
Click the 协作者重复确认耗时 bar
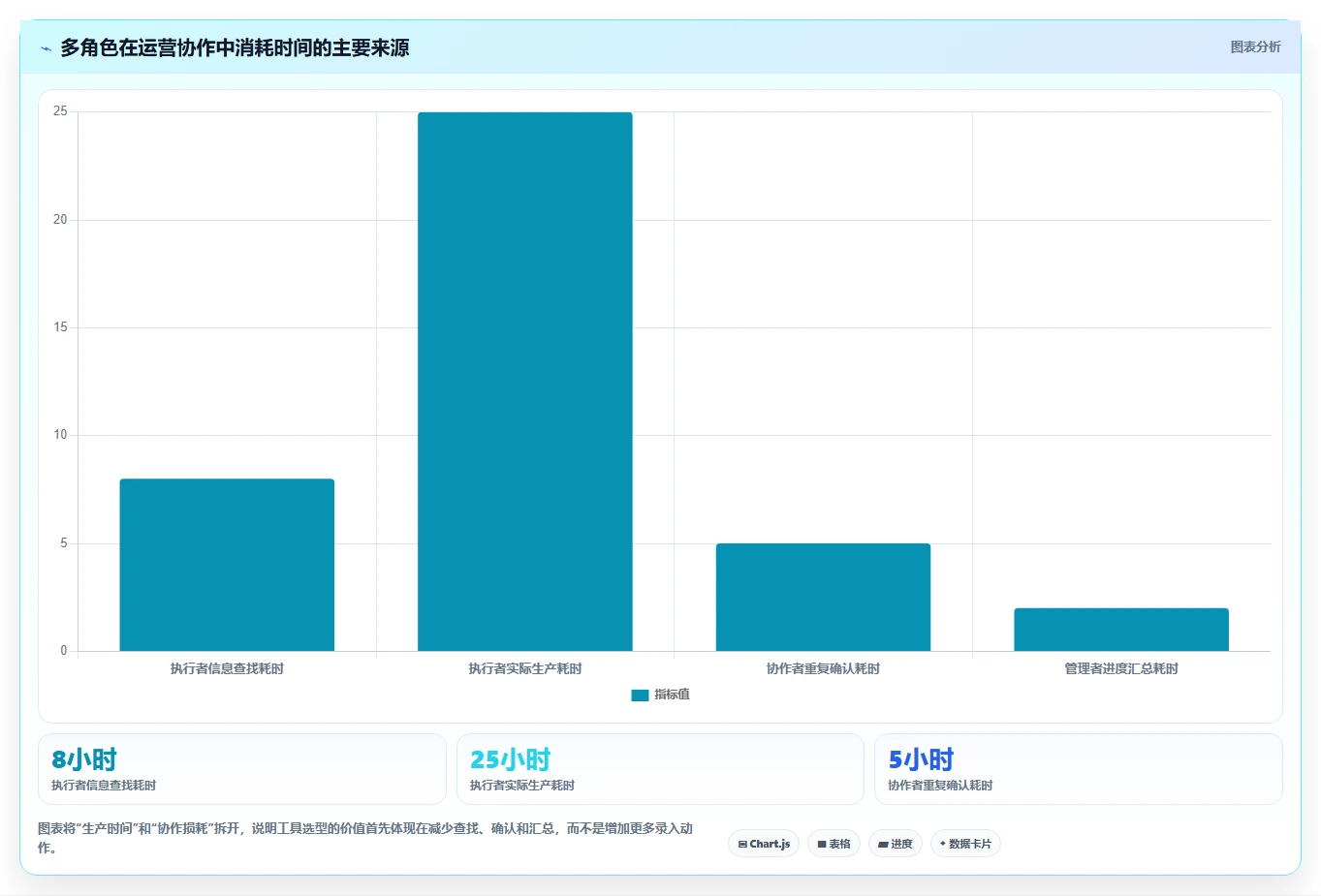tap(823, 597)
